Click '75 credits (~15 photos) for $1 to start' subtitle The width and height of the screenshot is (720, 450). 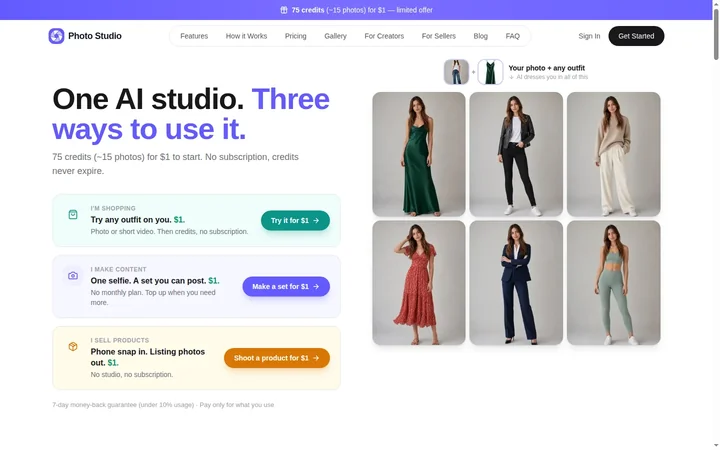(175, 164)
